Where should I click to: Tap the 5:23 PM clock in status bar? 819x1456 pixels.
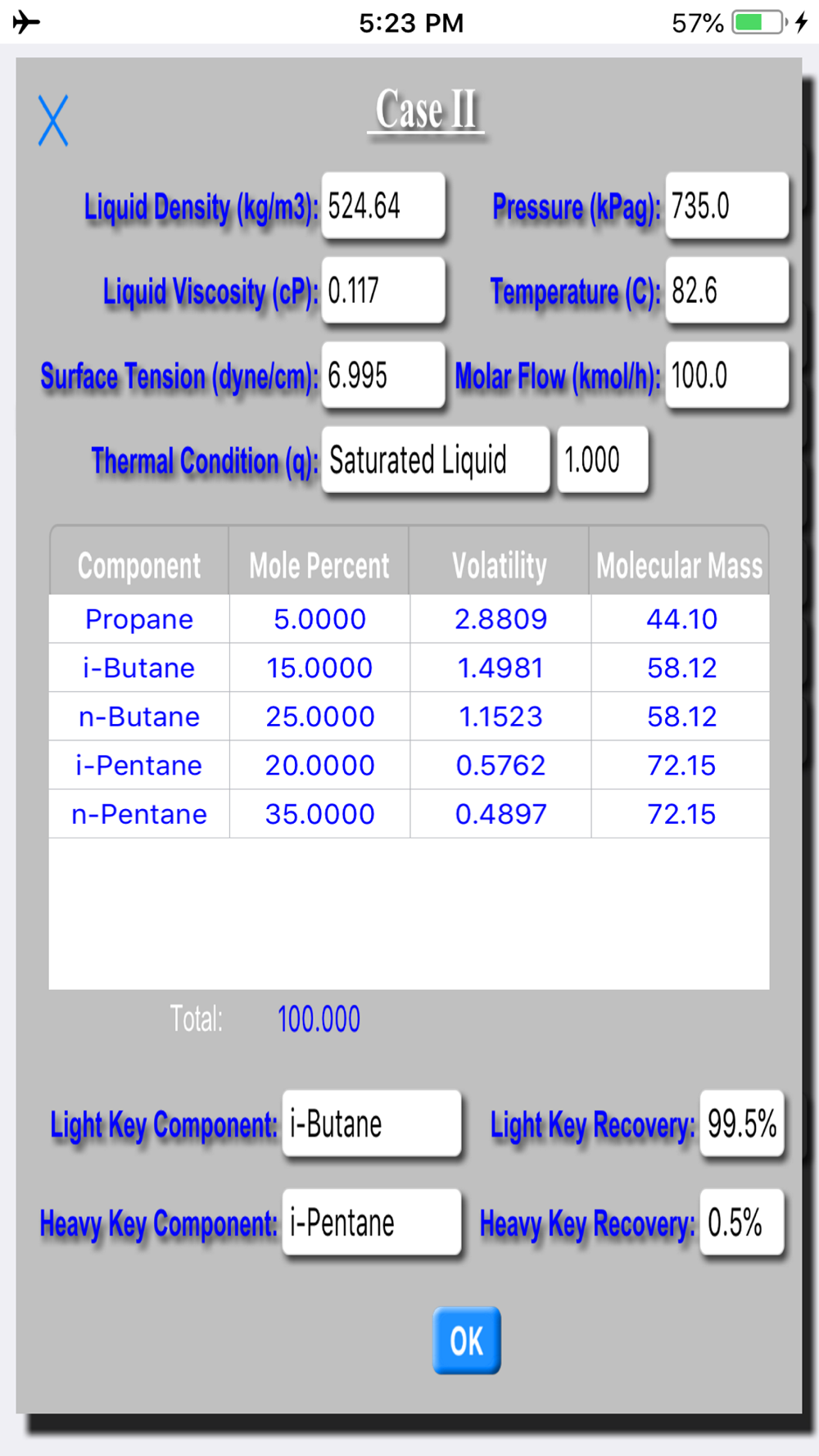(x=411, y=23)
